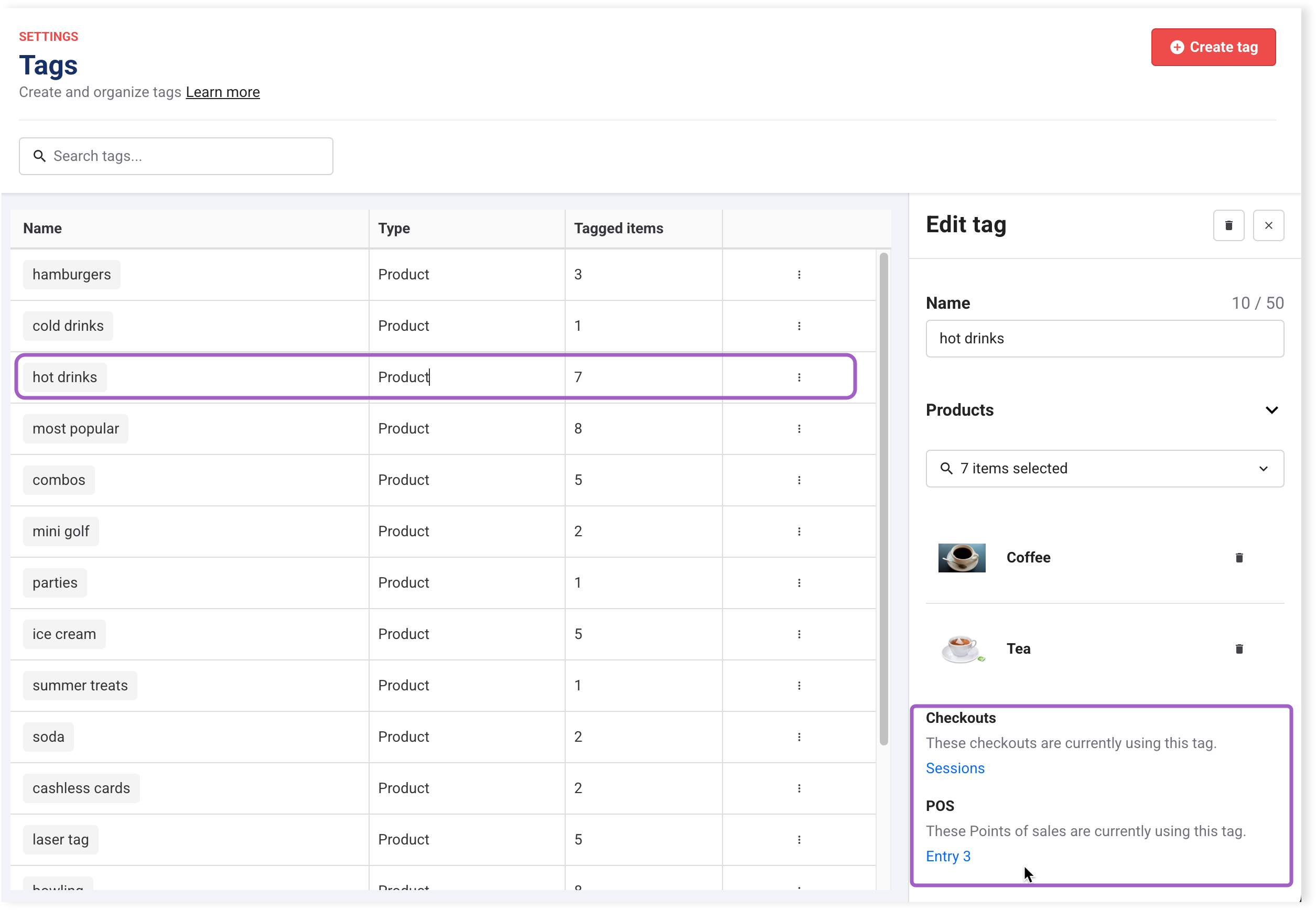Open kebab menu for mini golf row
Viewport: 1316px width, 910px height.
[x=799, y=532]
